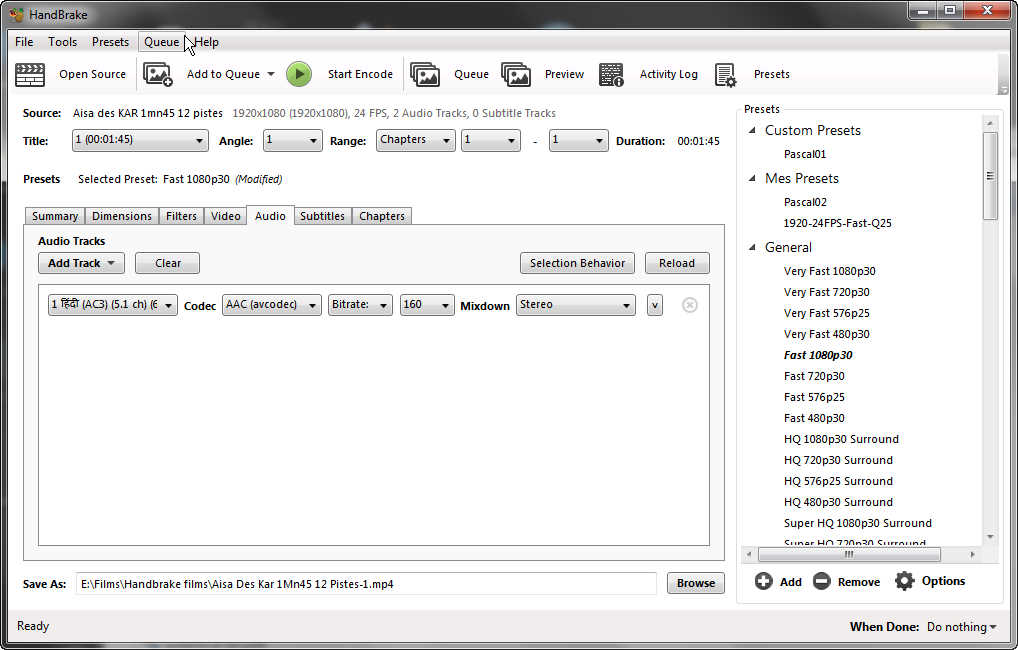Image resolution: width=1018 pixels, height=650 pixels.
Task: Click in the Save As path field
Action: (367, 584)
